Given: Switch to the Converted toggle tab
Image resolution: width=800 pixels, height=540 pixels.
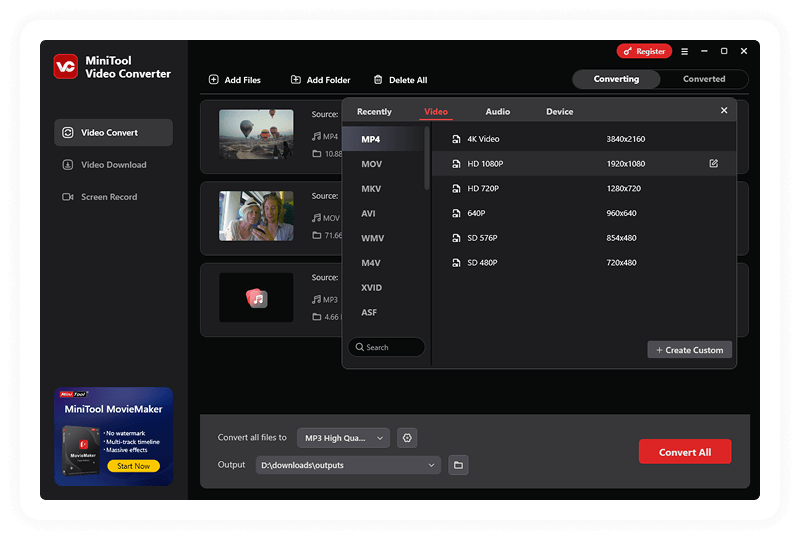Looking at the screenshot, I should pyautogui.click(x=704, y=79).
